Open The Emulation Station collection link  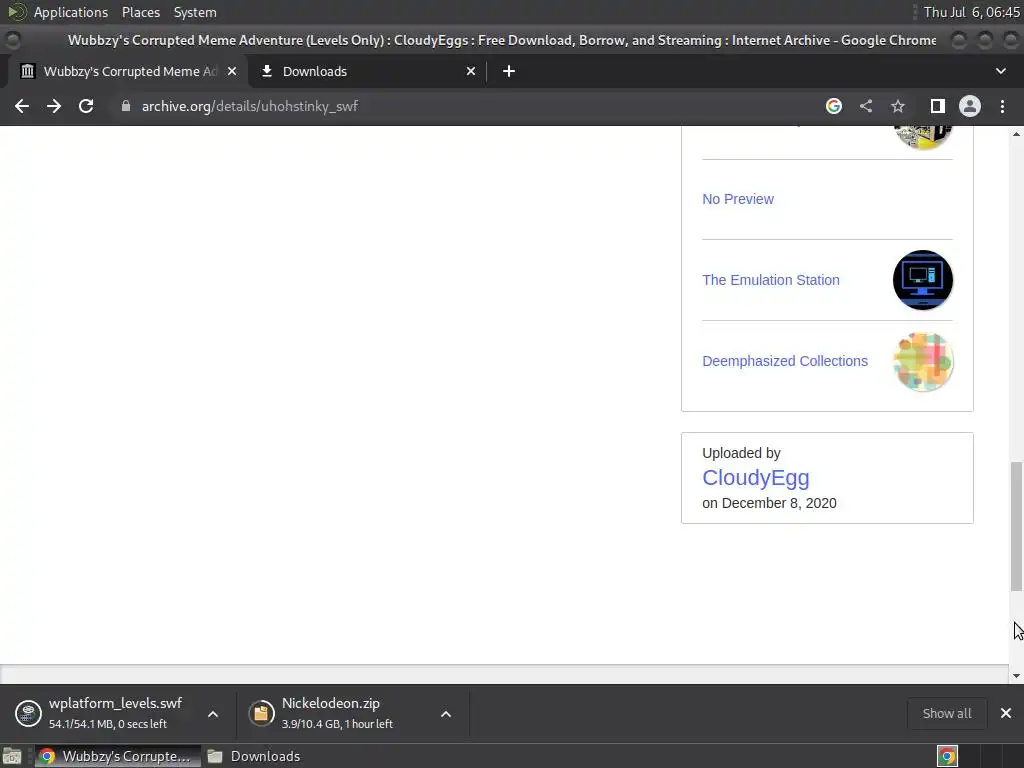click(x=771, y=280)
